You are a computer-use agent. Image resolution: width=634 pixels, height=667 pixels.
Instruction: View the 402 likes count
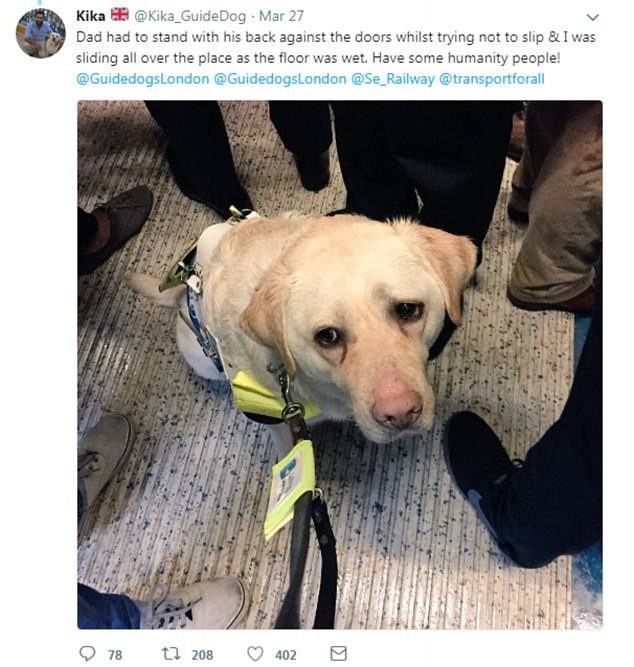click(286, 655)
